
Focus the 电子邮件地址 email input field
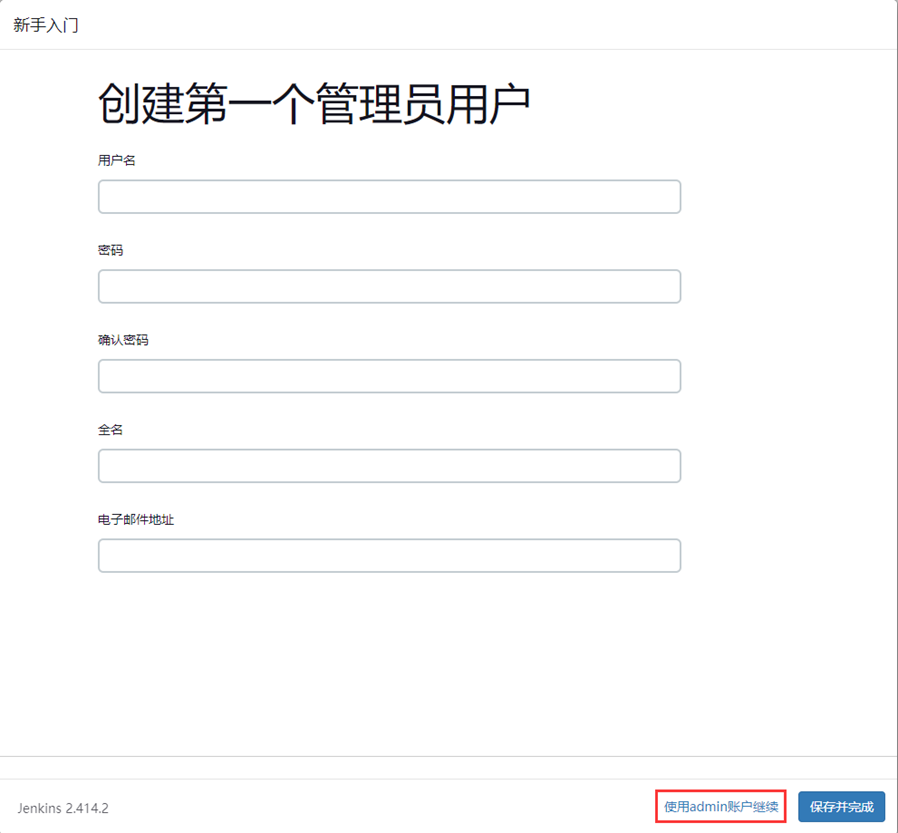tap(389, 555)
